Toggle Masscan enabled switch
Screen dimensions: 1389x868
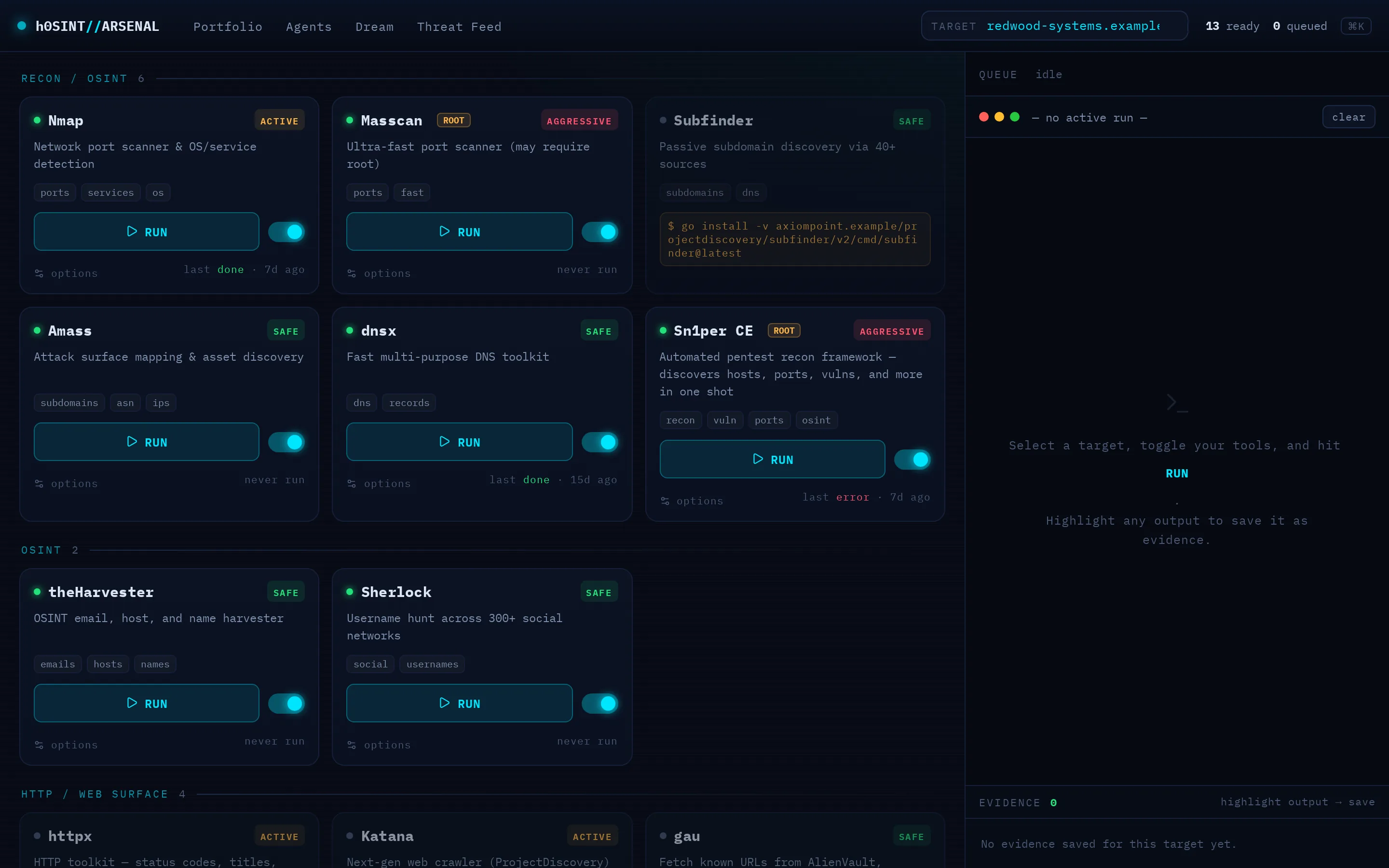pos(600,232)
